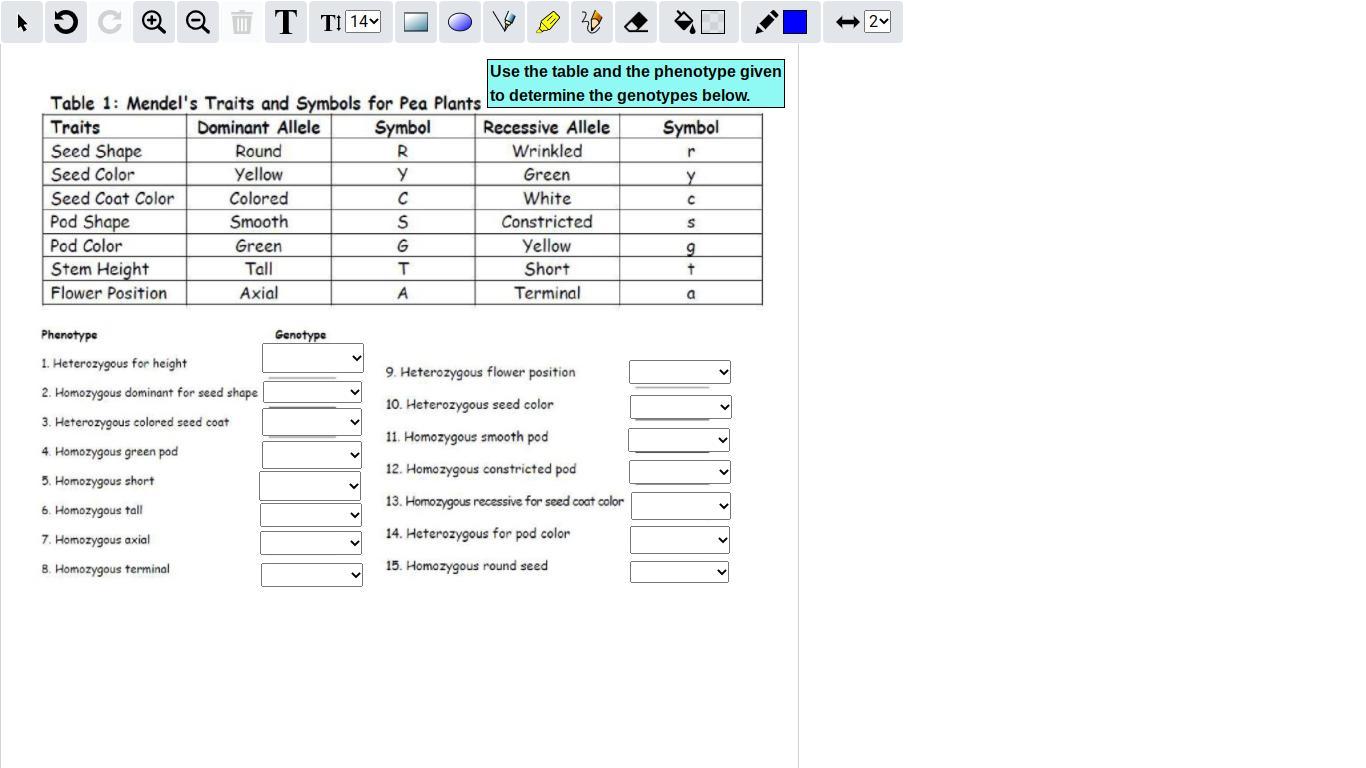Image resolution: width=1366 pixels, height=768 pixels.
Task: Open genotype dropdown for homozygous recessive seed coat color
Action: click(681, 506)
